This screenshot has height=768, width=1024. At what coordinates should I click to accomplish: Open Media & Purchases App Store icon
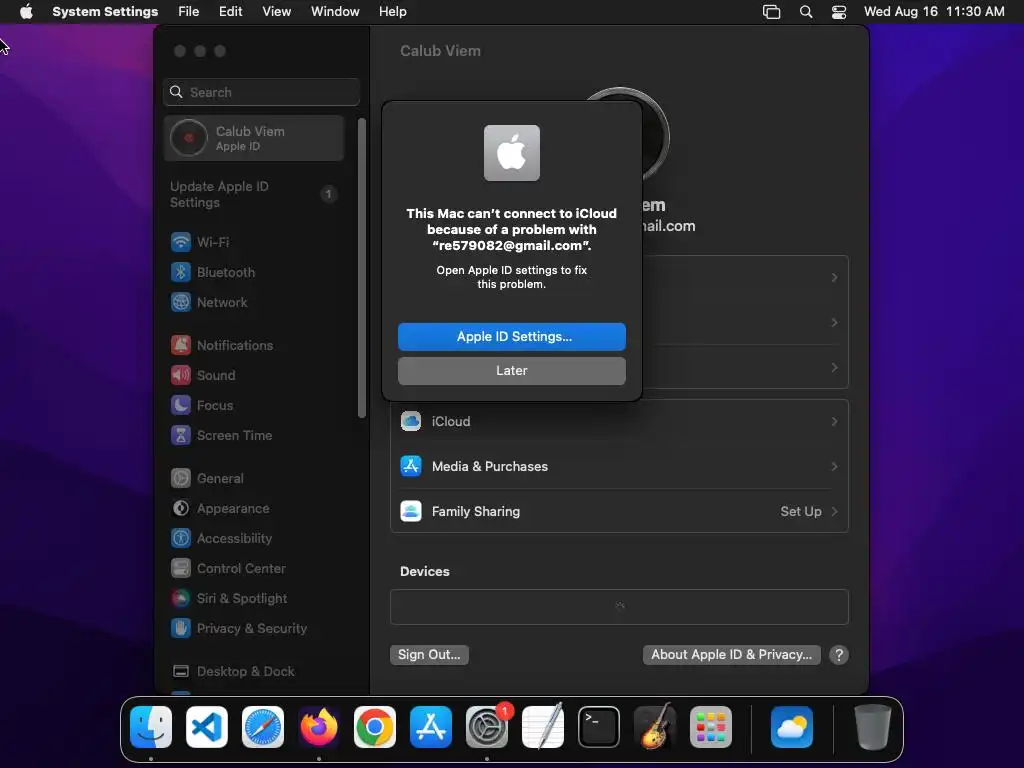click(411, 466)
